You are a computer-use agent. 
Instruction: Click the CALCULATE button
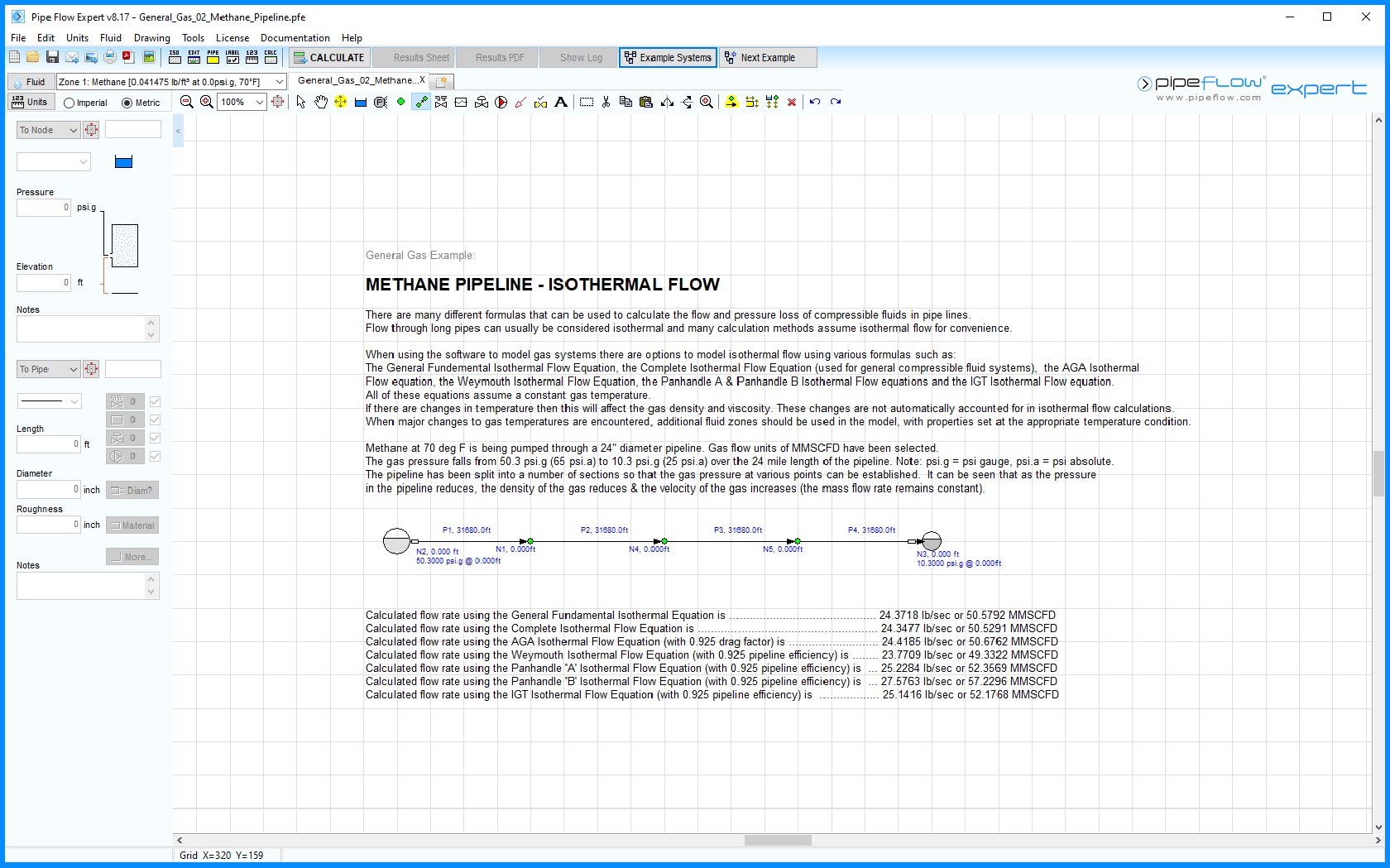point(328,57)
